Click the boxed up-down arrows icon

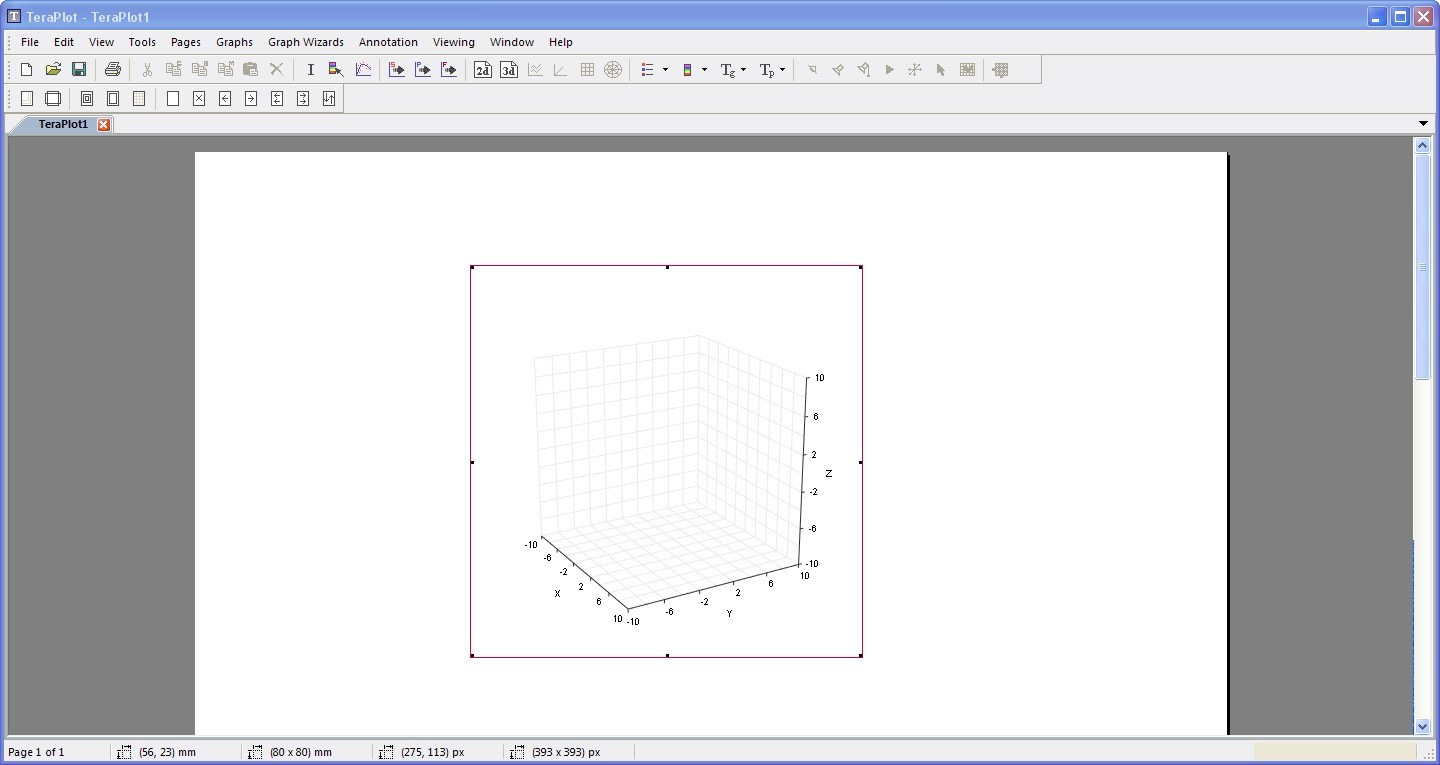pos(329,98)
